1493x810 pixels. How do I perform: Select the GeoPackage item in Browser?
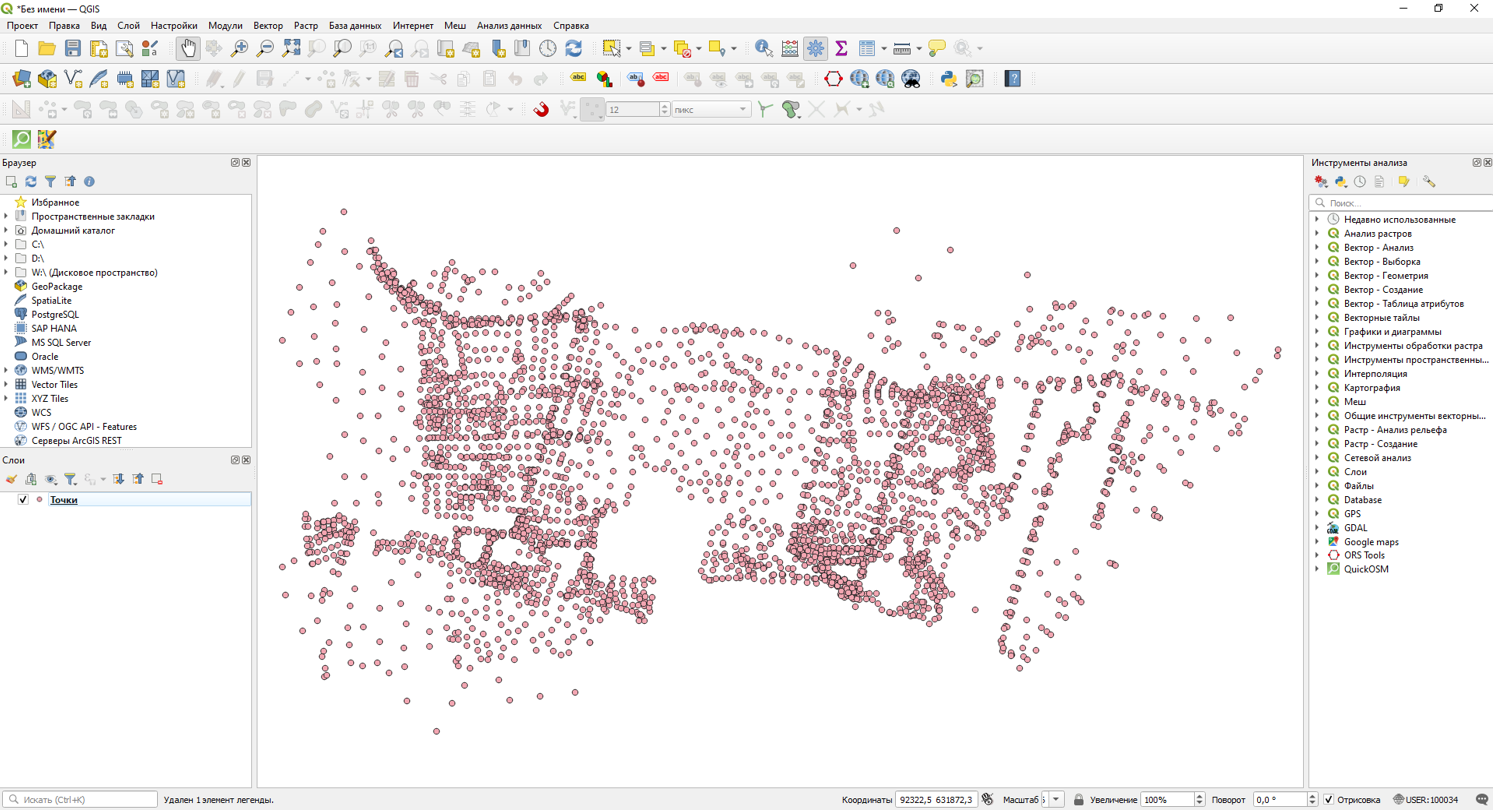56,286
